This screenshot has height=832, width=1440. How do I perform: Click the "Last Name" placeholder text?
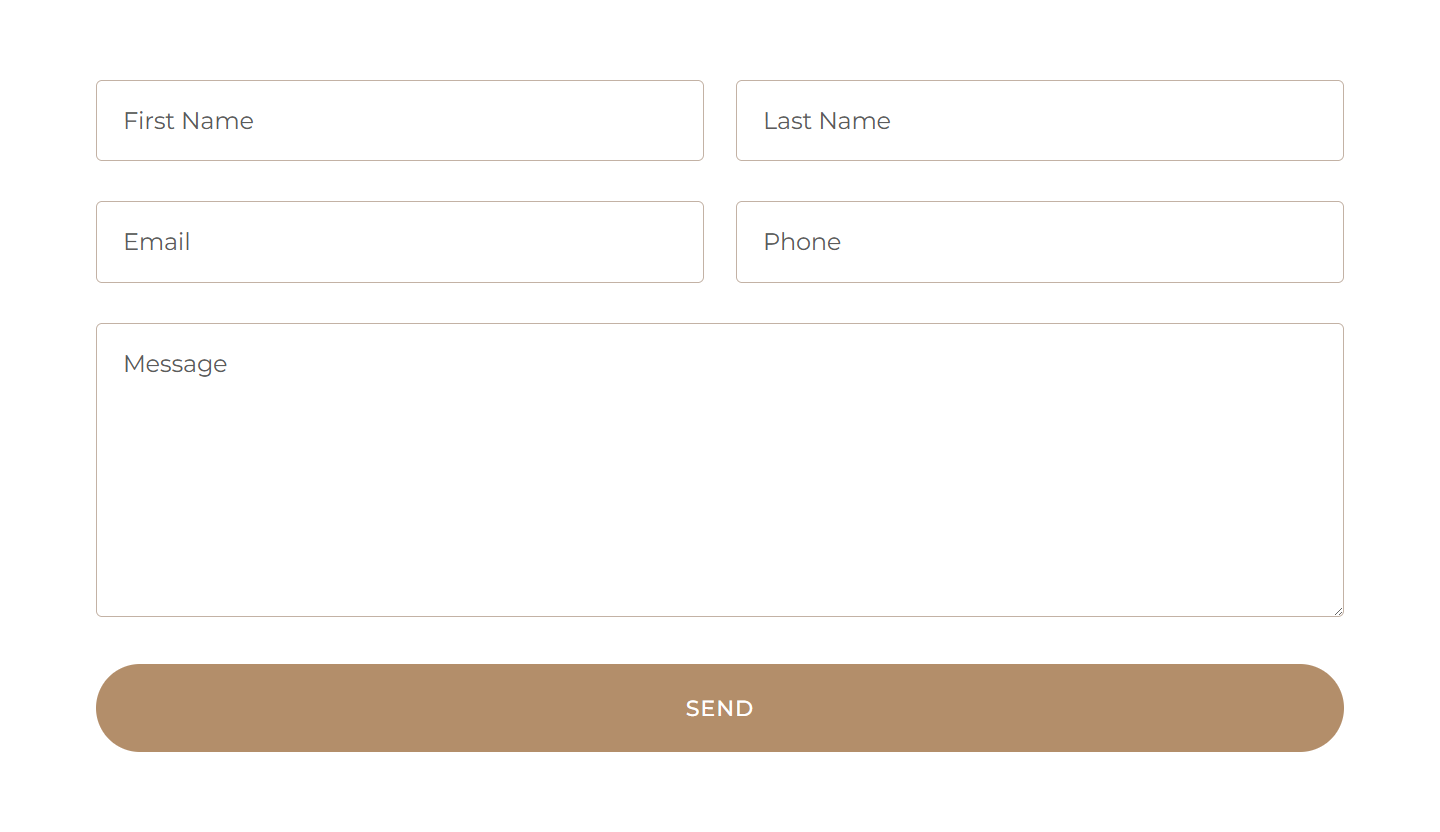click(826, 121)
